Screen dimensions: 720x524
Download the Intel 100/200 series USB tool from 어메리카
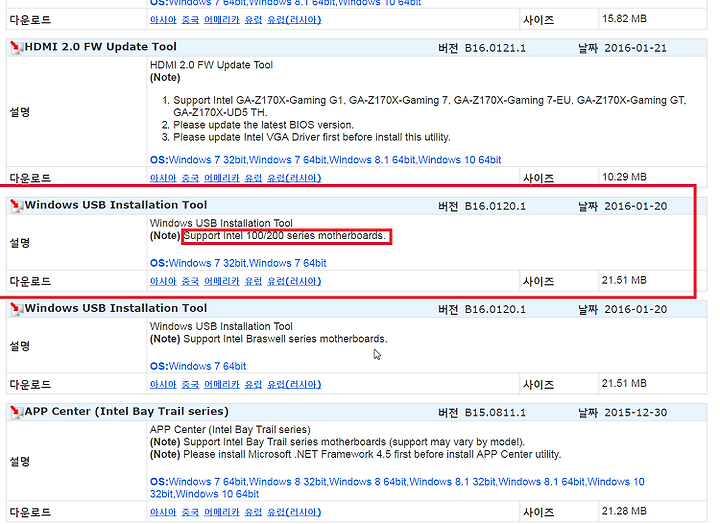[x=222, y=281]
